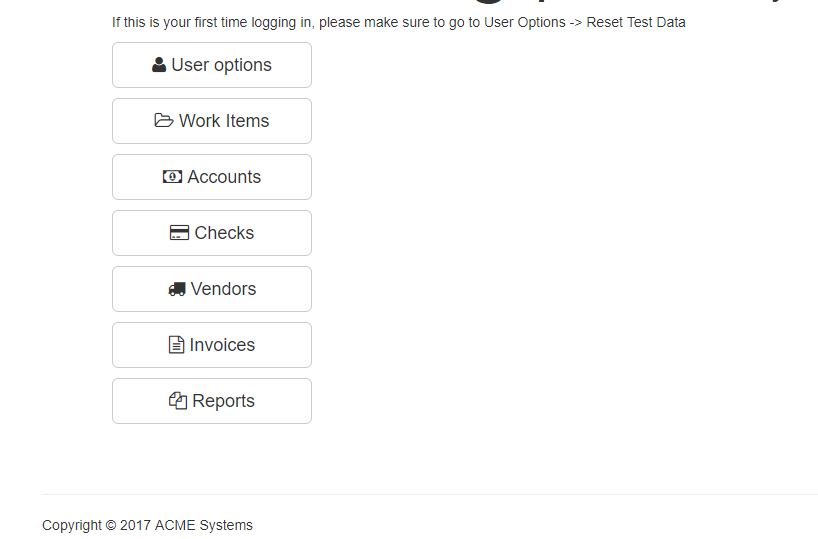
Task: Click 'User Options' mention in the notice text
Action: [x=525, y=22]
